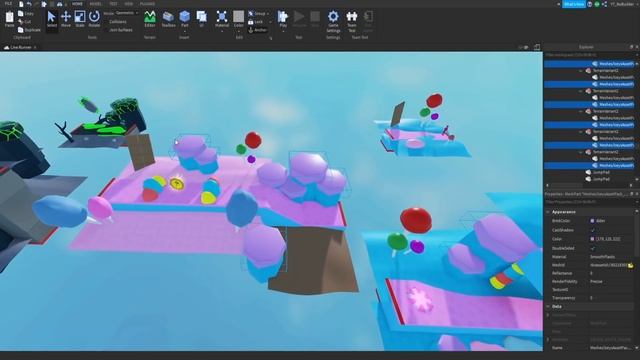
Task: Click the Transparency value field
Action: point(612,298)
